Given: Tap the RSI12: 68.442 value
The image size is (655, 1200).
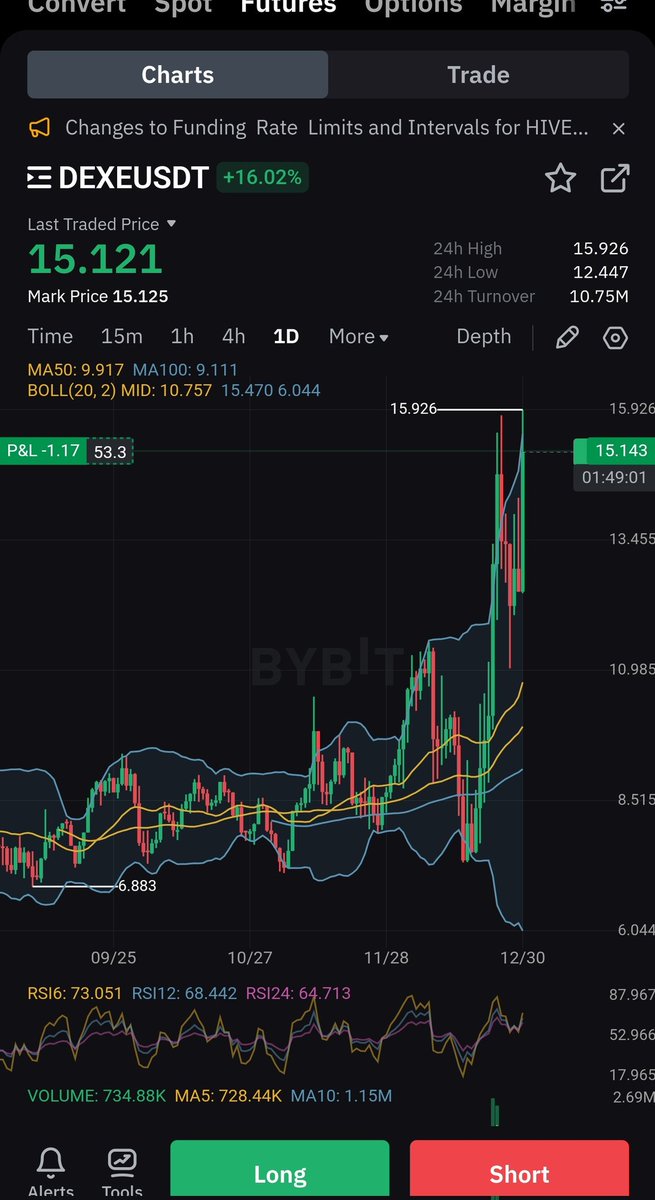Looking at the screenshot, I should click(185, 993).
